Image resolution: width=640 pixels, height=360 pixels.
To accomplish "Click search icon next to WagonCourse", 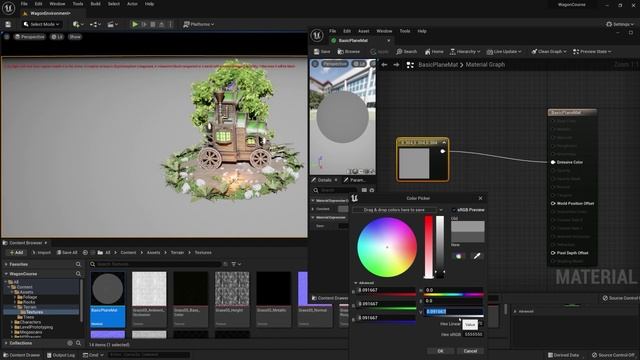I will point(78,273).
